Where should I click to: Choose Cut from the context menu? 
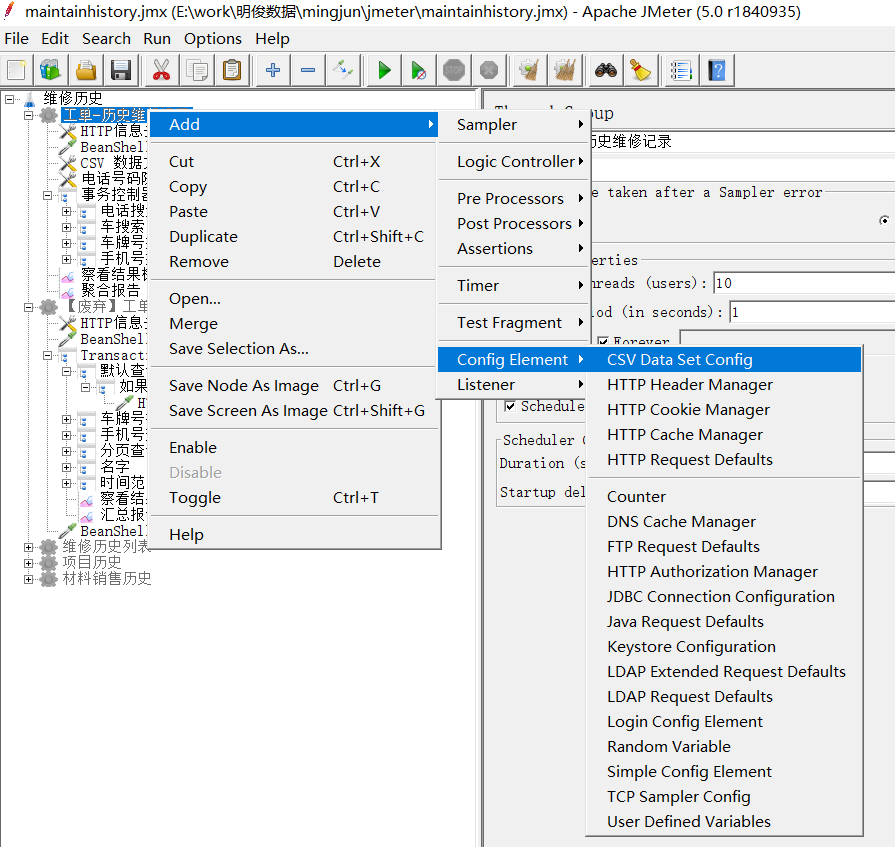tap(295, 162)
